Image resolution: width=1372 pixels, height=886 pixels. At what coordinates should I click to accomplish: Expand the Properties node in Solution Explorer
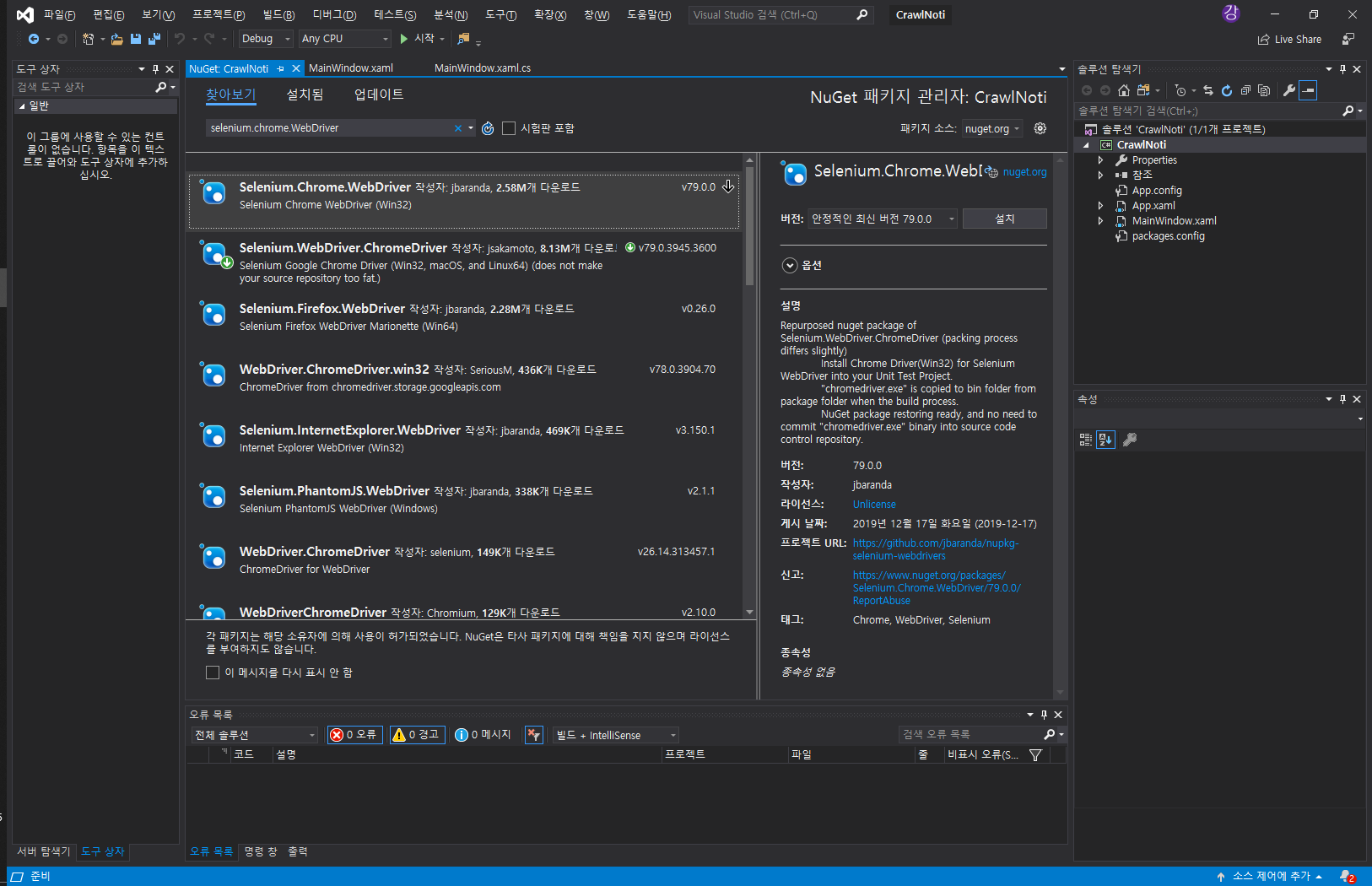(1100, 160)
